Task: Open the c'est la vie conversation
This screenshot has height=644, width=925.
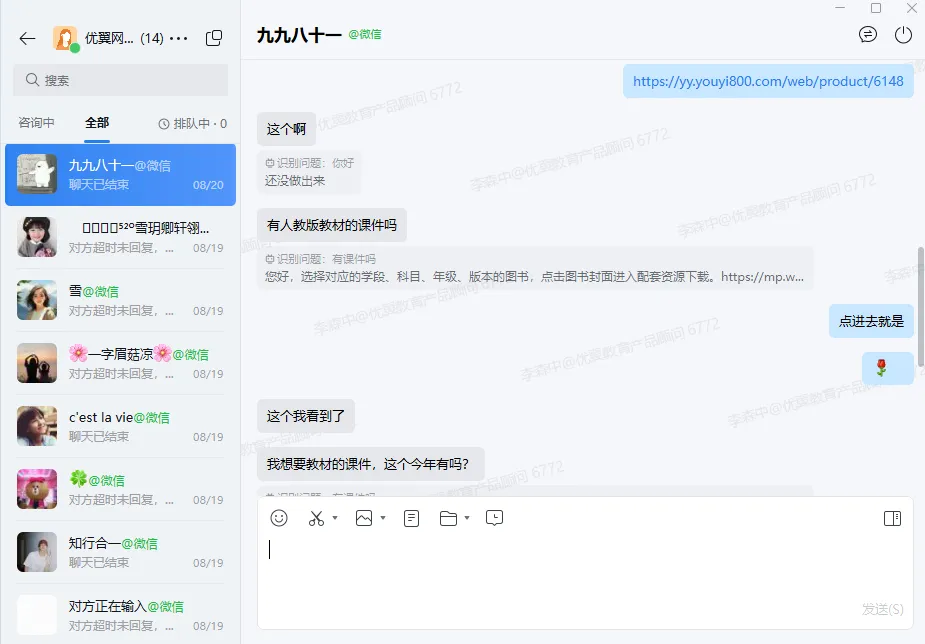Action: tap(120, 427)
